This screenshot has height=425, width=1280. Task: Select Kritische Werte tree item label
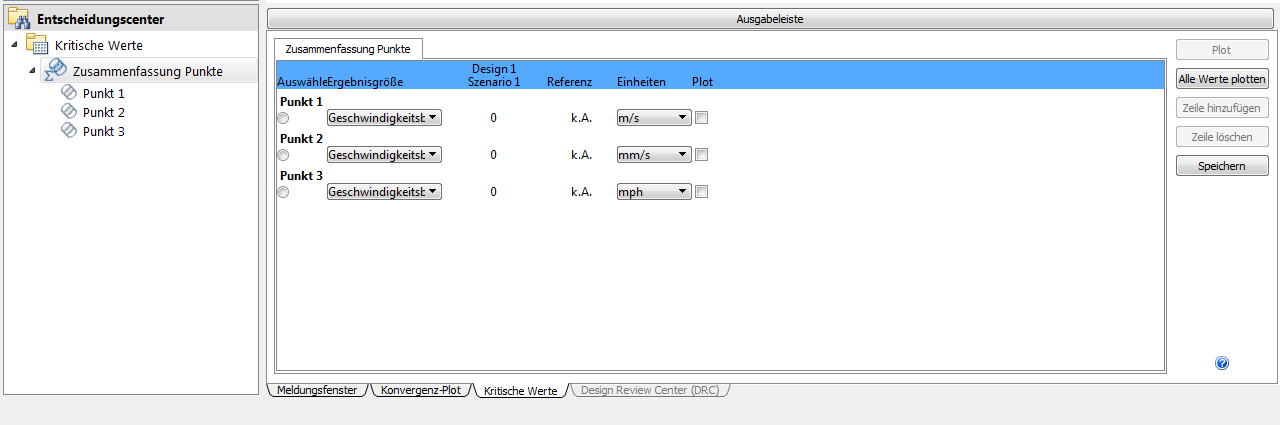click(x=99, y=45)
